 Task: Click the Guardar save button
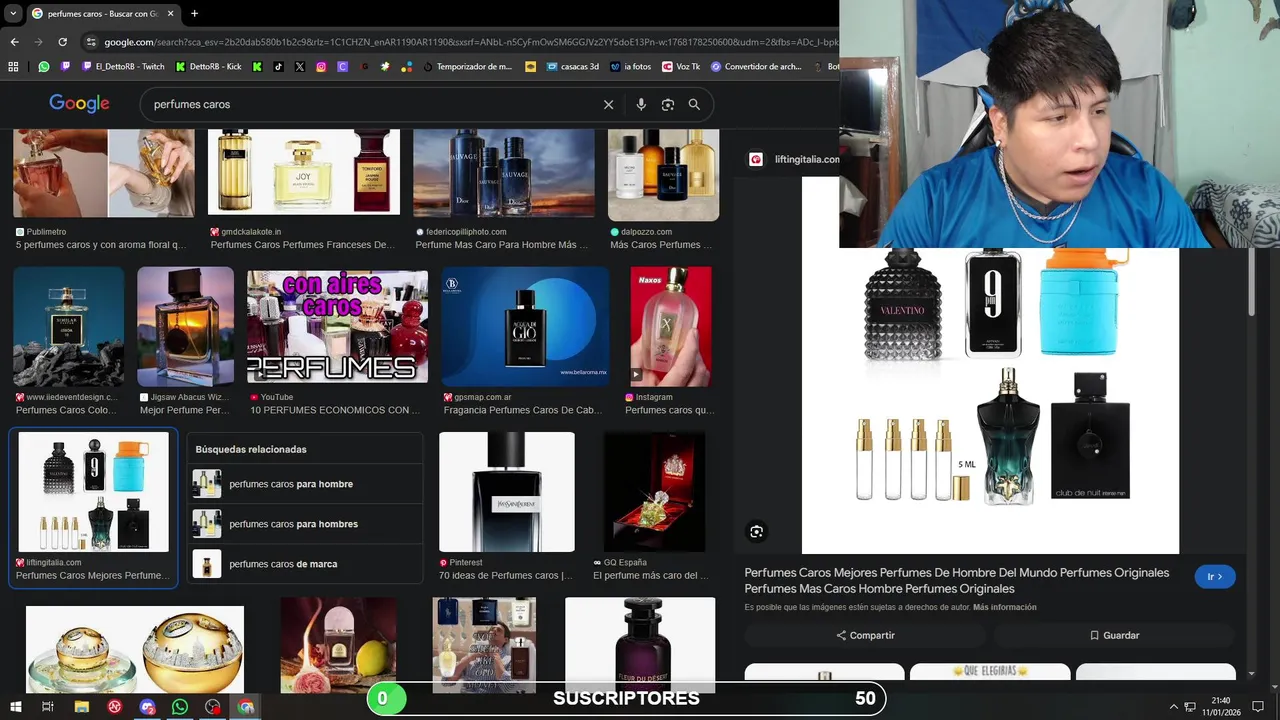(1114, 635)
